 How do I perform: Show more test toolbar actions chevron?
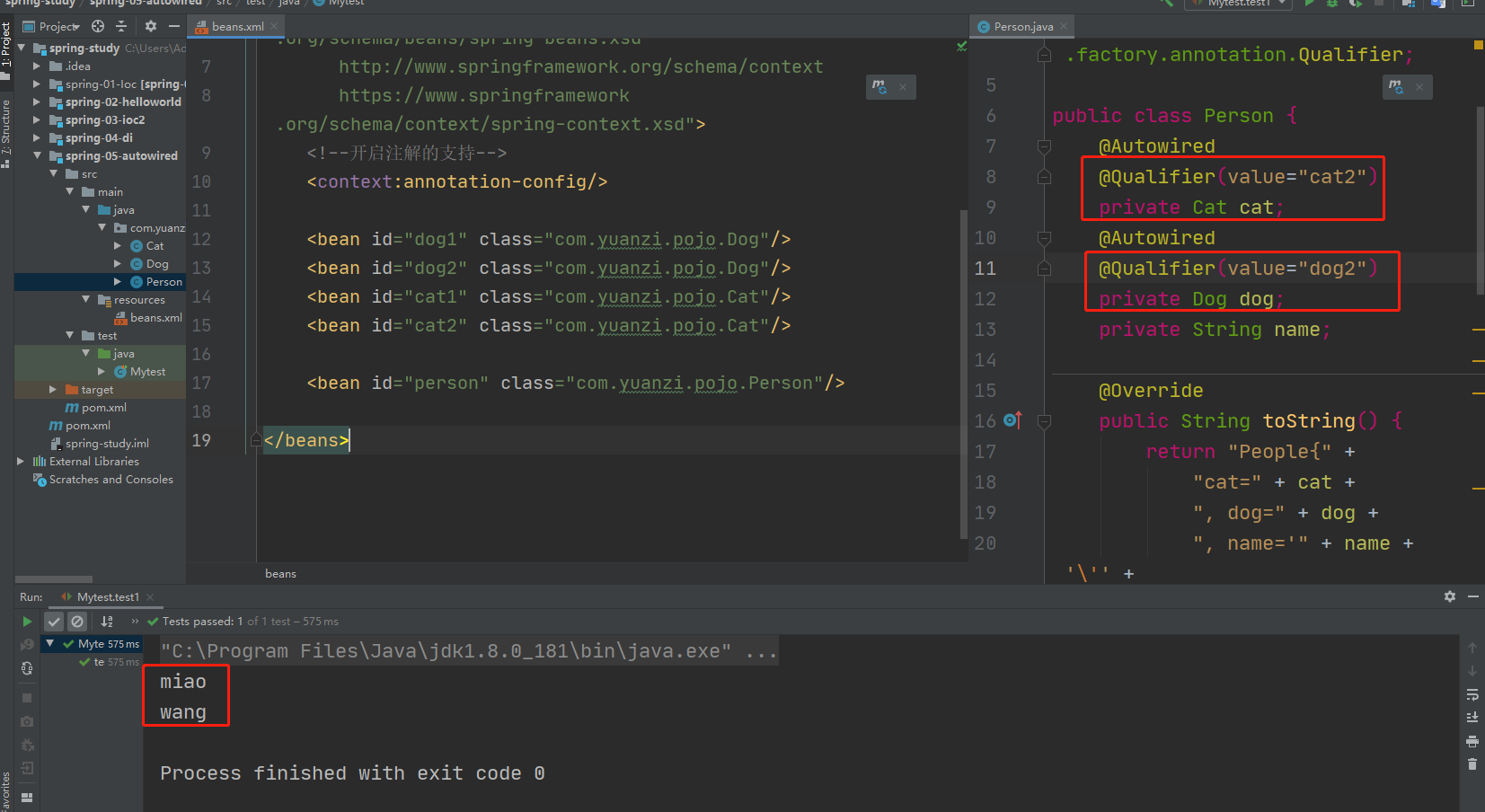coord(135,622)
